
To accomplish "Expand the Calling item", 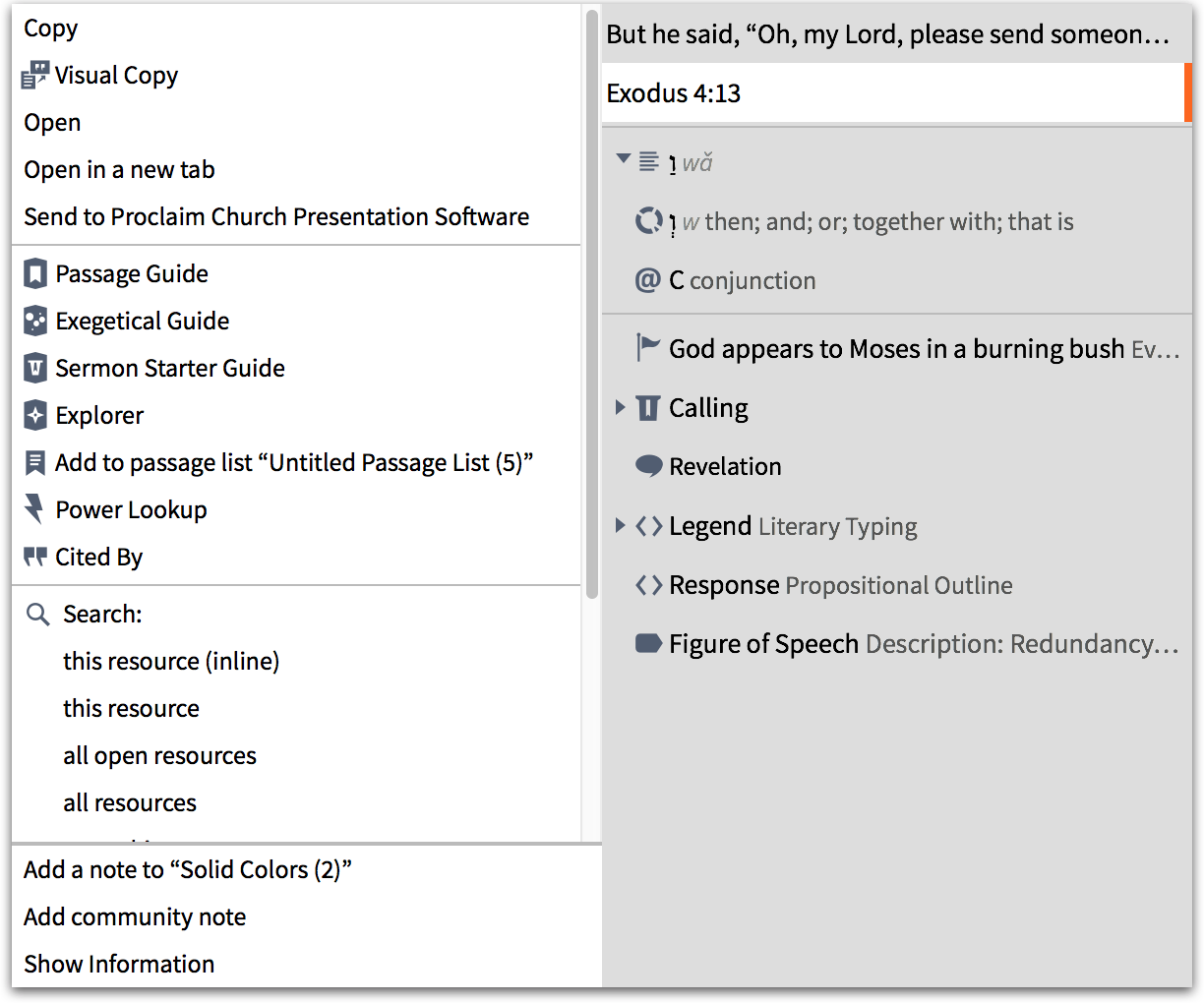I will click(x=621, y=407).
